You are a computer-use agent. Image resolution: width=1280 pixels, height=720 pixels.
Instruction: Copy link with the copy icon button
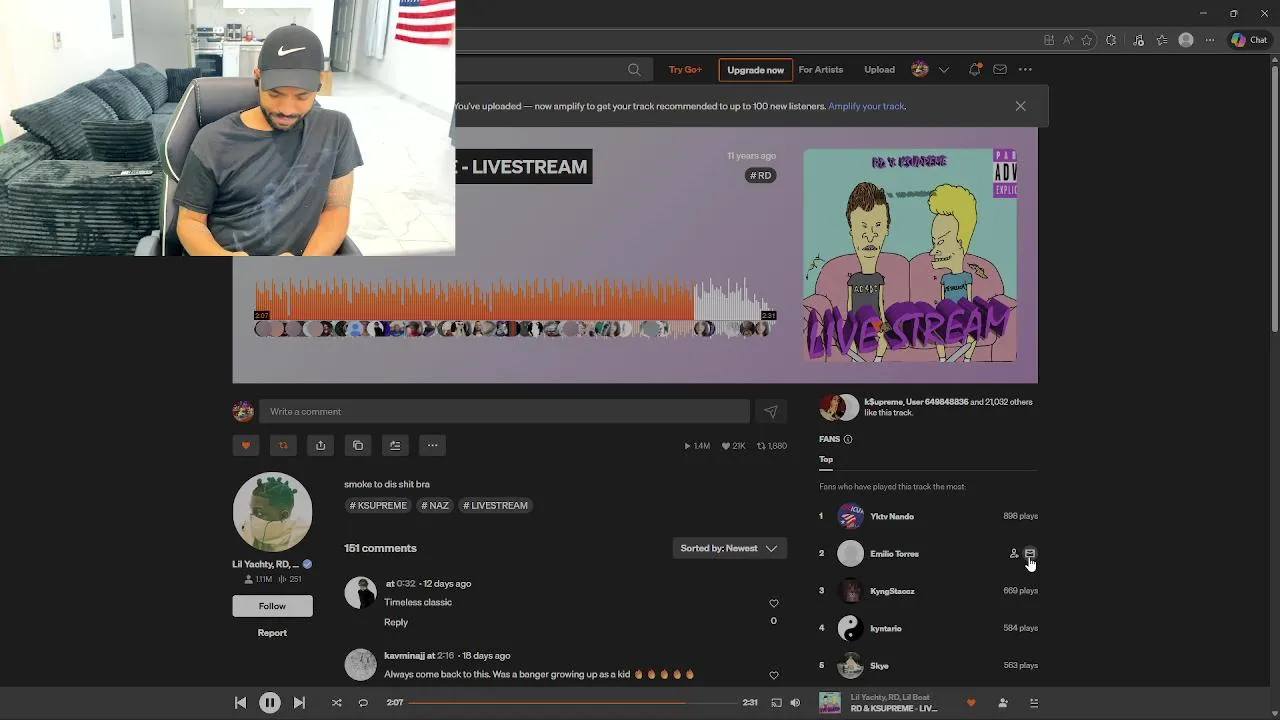pyautogui.click(x=358, y=446)
